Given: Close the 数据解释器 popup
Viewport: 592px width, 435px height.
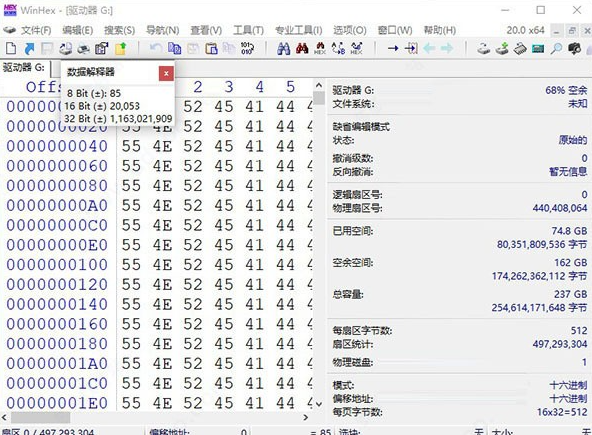Looking at the screenshot, I should [166, 73].
